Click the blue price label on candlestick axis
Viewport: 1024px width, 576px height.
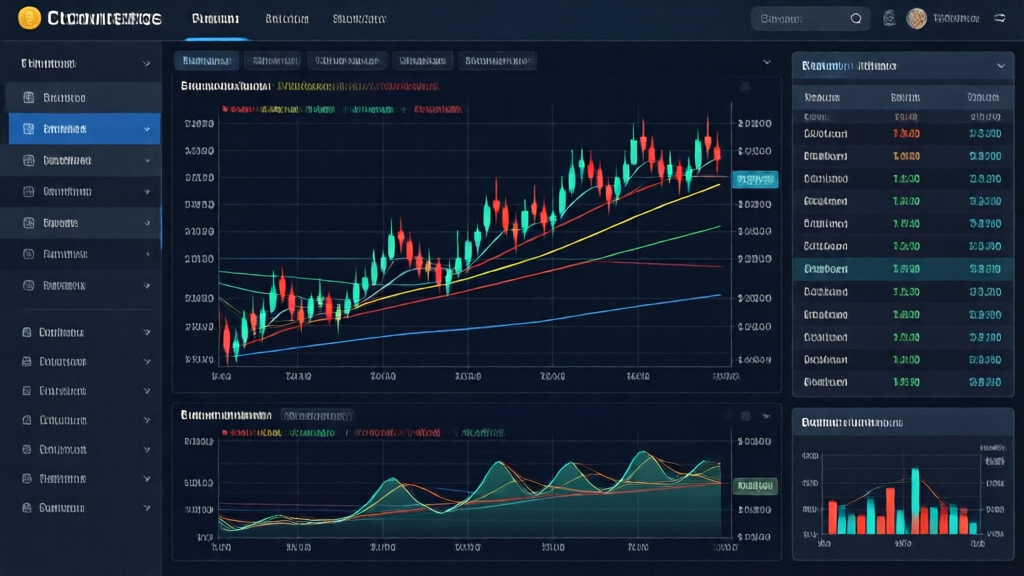pyautogui.click(x=755, y=180)
